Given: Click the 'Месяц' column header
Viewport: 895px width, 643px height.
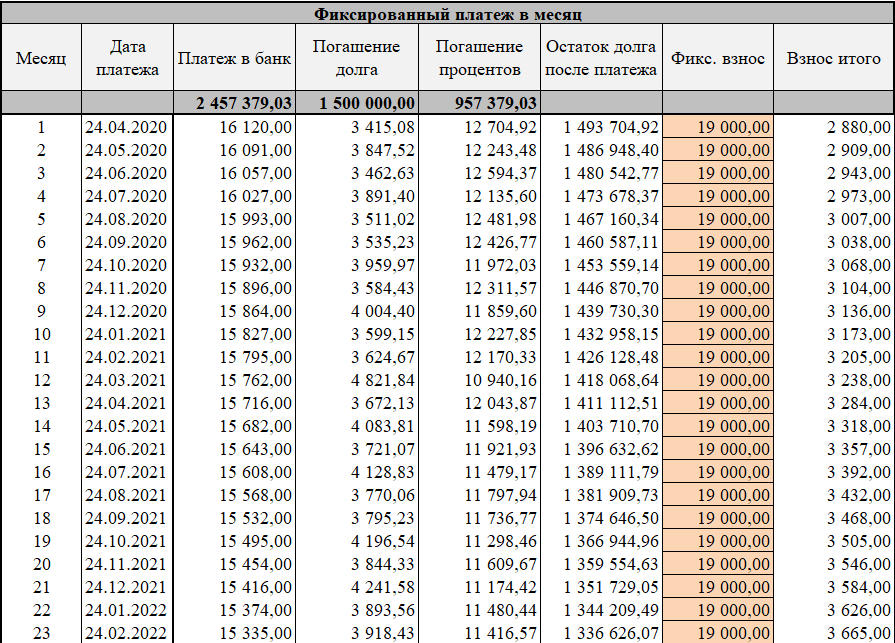Looking at the screenshot, I should [41, 58].
